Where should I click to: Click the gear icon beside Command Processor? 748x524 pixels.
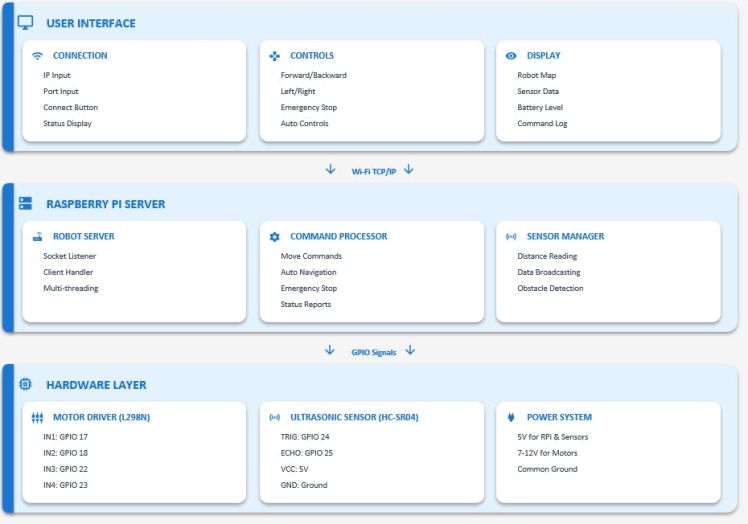pos(274,237)
